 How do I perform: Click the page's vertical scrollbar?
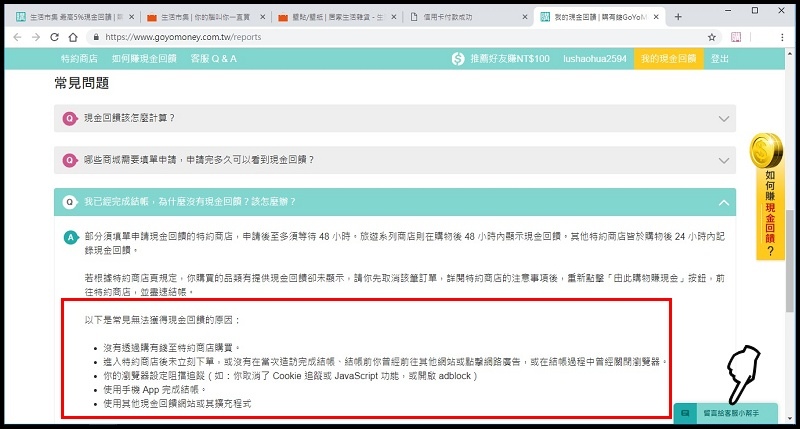[792, 240]
